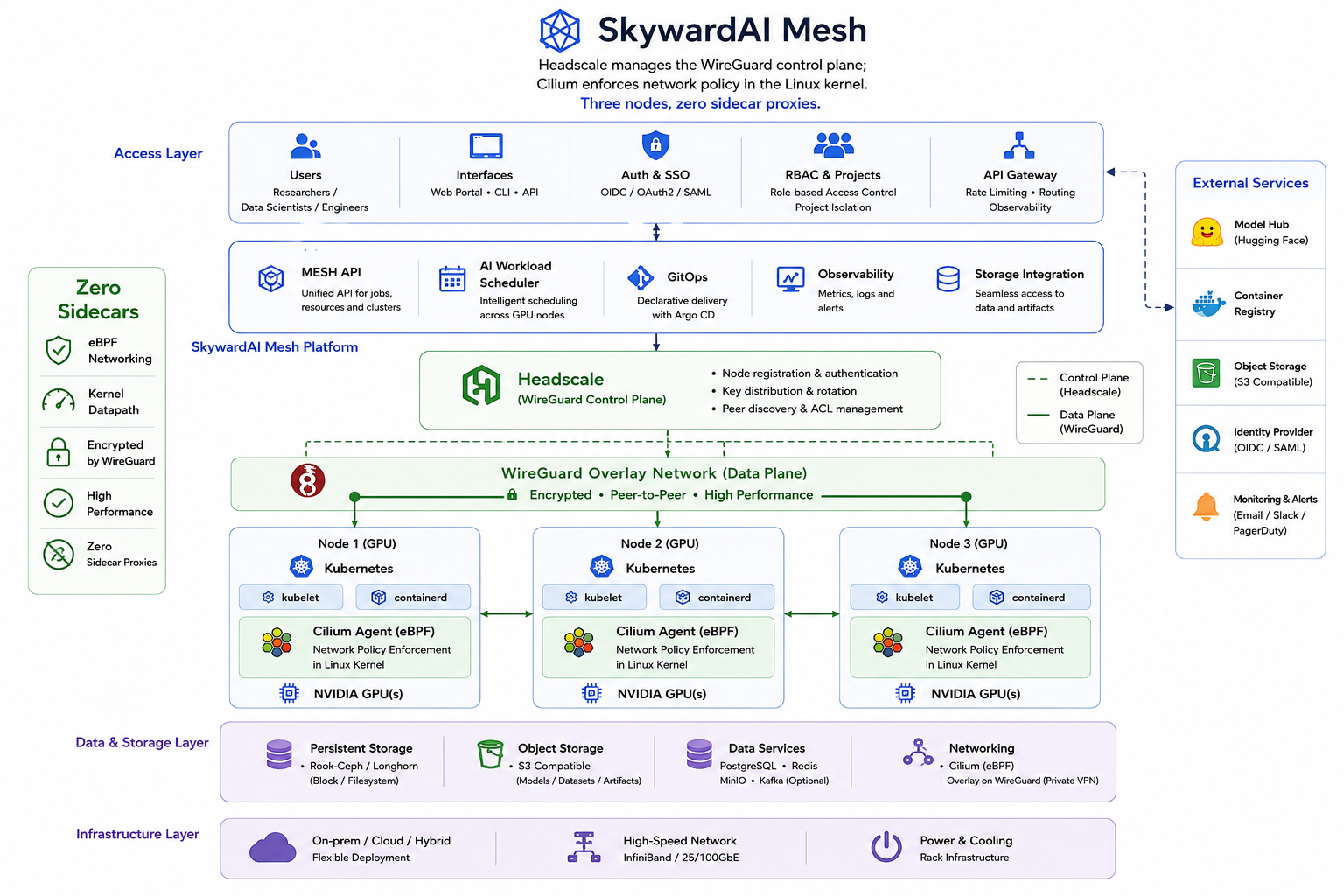Click the "Data & Storage Layer" label
Screen dimensions: 1344x896
click(142, 742)
